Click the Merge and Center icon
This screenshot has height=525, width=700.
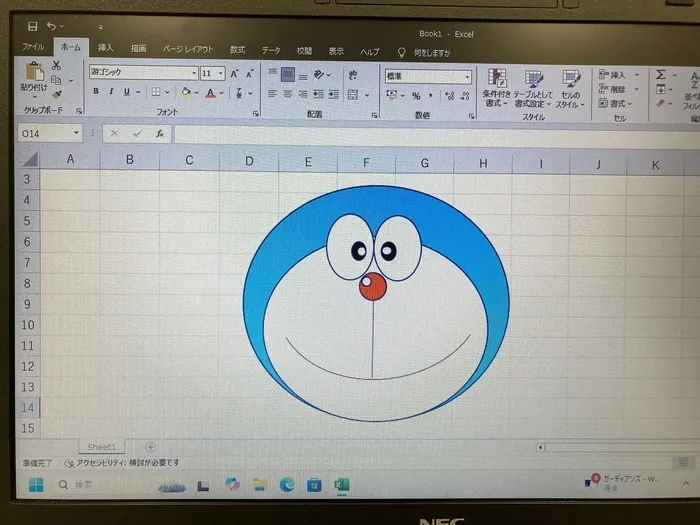(353, 95)
